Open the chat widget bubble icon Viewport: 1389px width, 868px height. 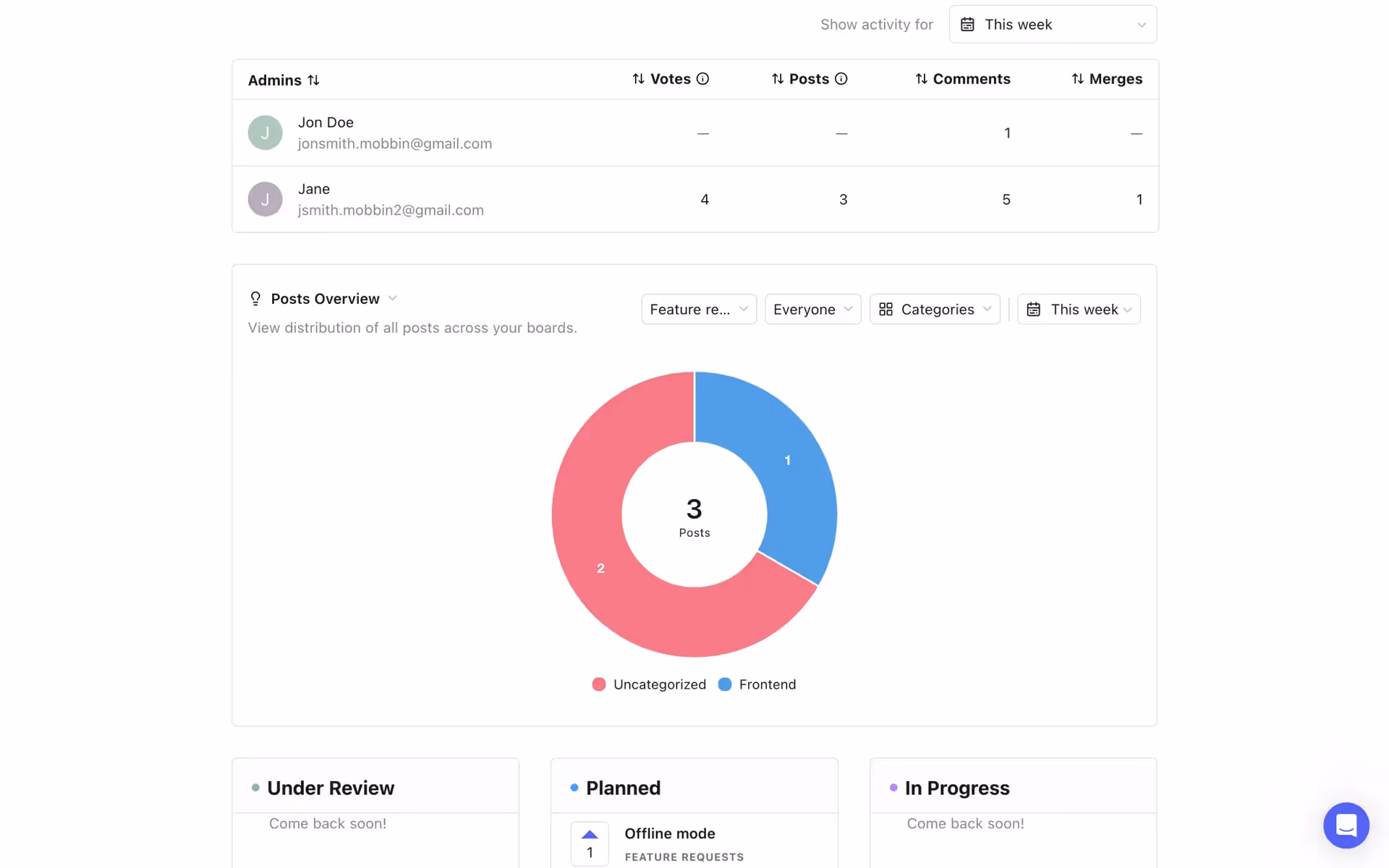[1346, 825]
